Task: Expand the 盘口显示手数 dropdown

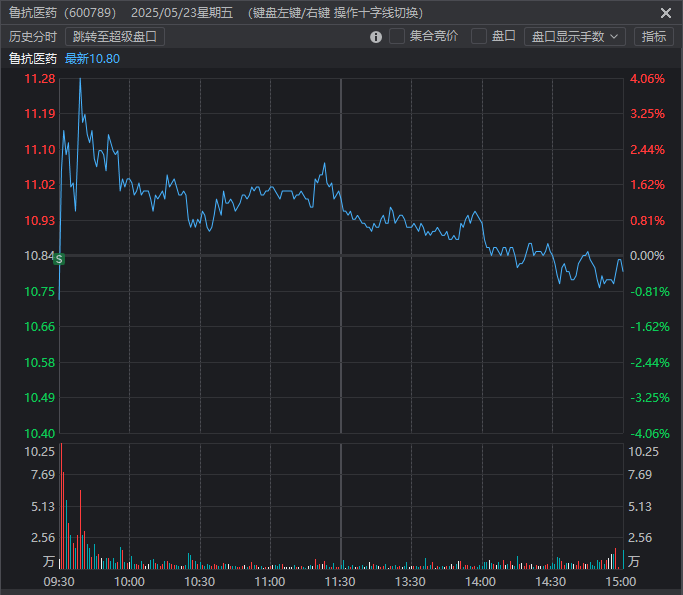Action: [x=574, y=37]
